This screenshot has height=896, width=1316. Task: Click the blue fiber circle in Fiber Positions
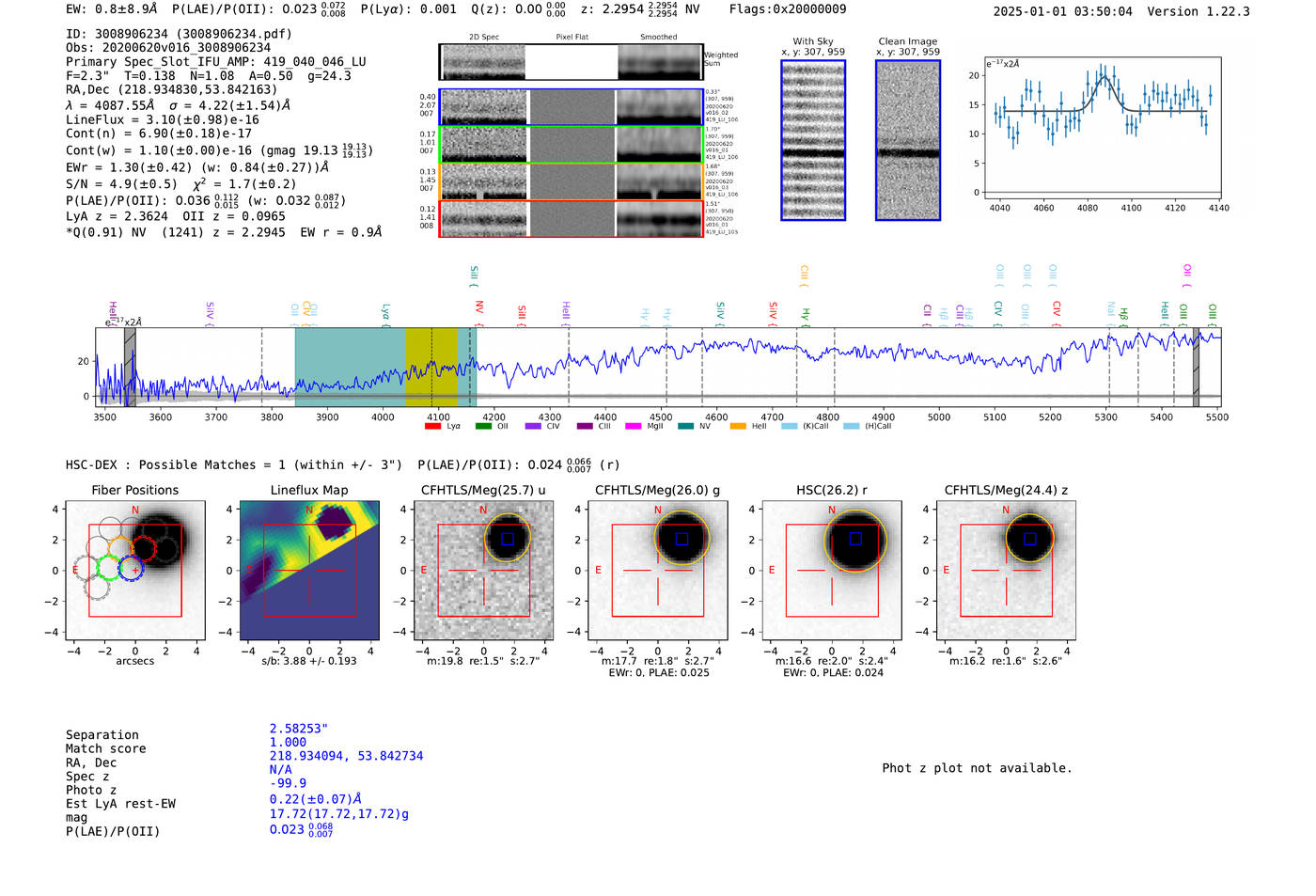[132, 569]
